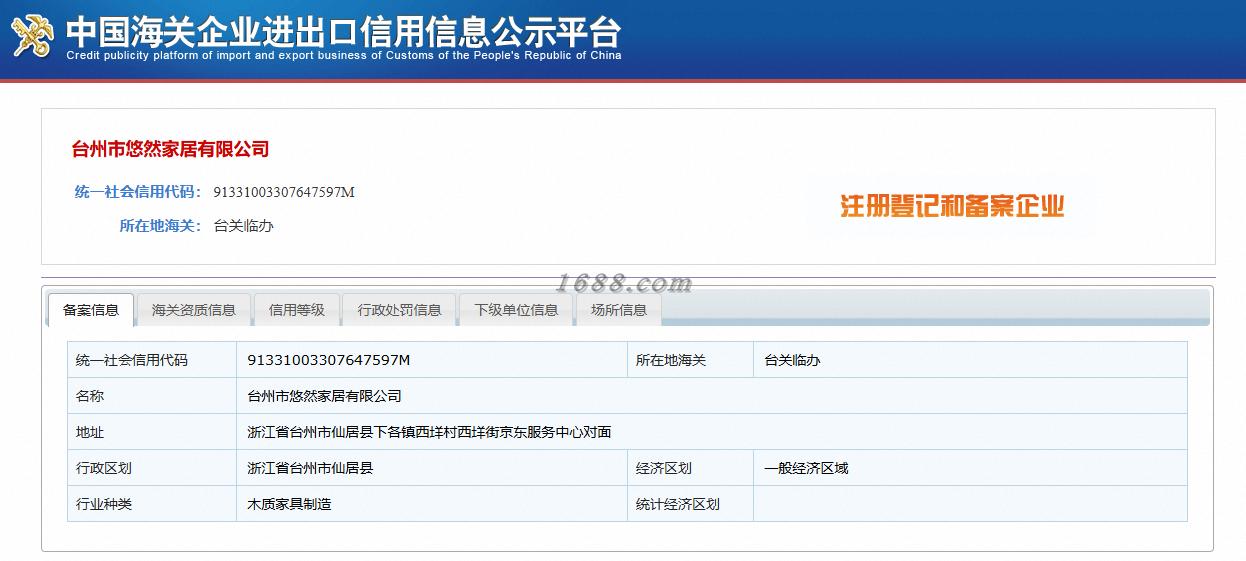This screenshot has height=561, width=1246.
Task: Click the 浙江省台州市仙居县 administrative division value
Action: coord(310,468)
